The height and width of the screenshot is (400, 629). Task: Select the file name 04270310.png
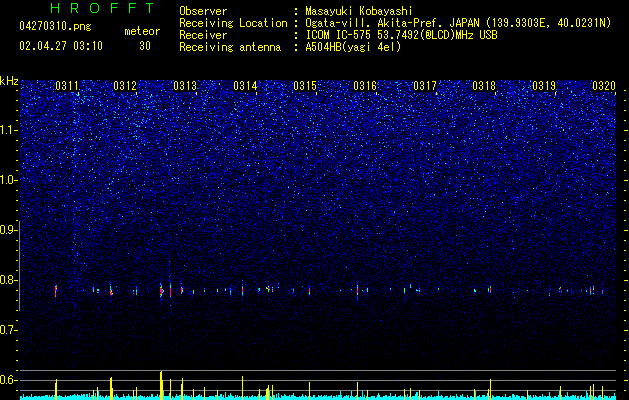[x=55, y=26]
